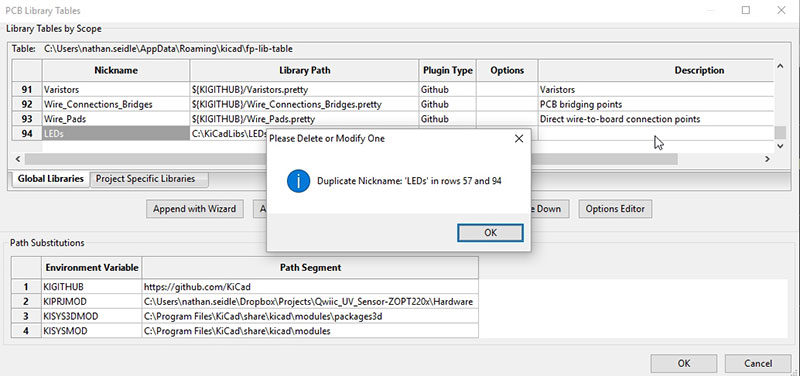Click the ${KIGITHUB}/Wire_Pads.pretty path cell
The height and width of the screenshot is (376, 800).
pos(304,119)
